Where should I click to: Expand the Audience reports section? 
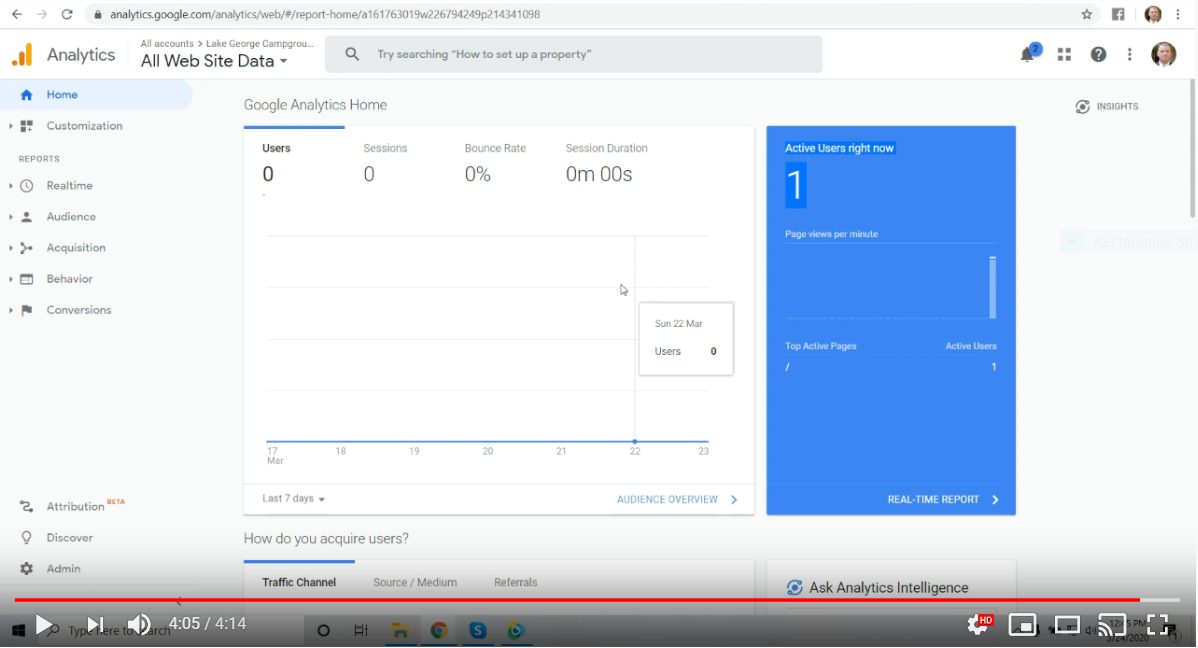tap(10, 217)
